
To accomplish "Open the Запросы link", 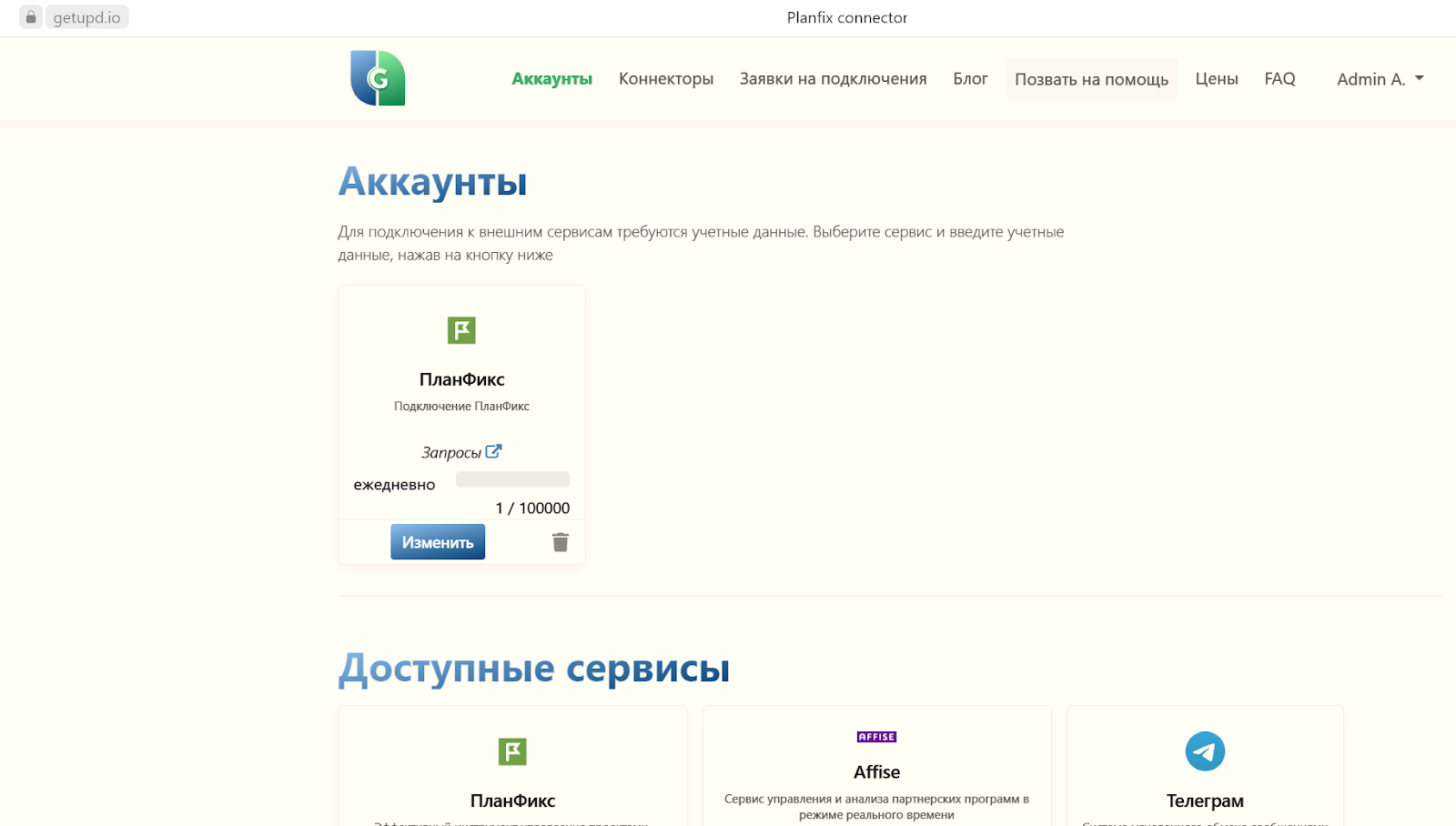I will (x=450, y=452).
